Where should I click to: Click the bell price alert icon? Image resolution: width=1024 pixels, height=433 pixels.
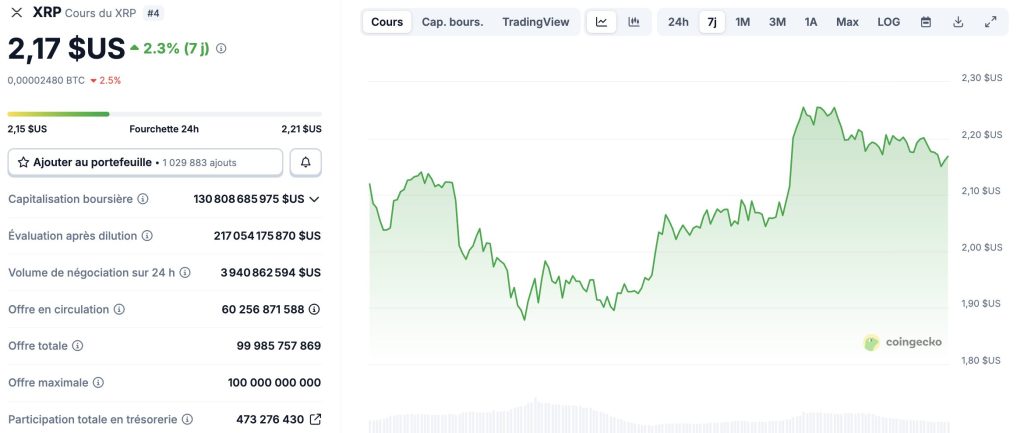(306, 162)
